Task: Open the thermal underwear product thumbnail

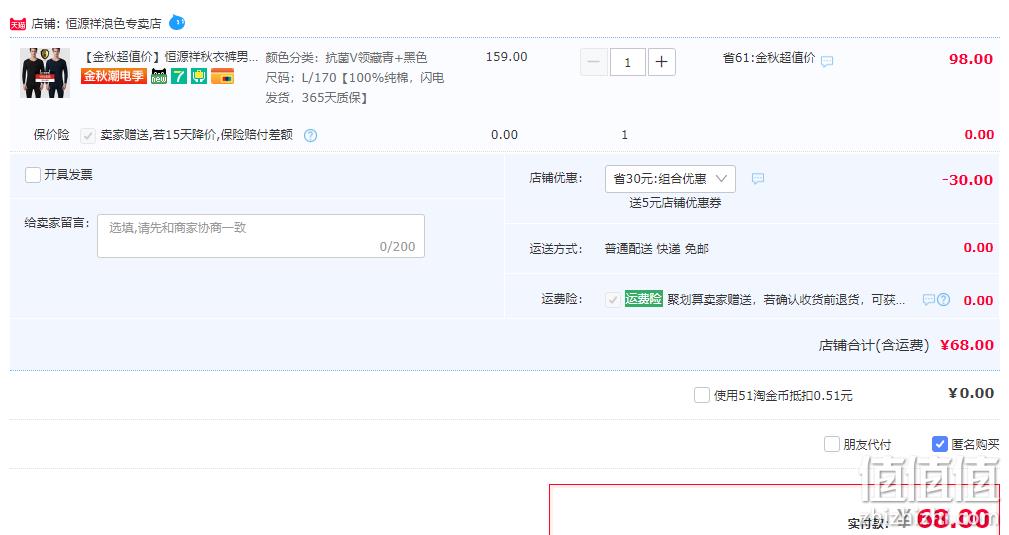Action: 45,73
